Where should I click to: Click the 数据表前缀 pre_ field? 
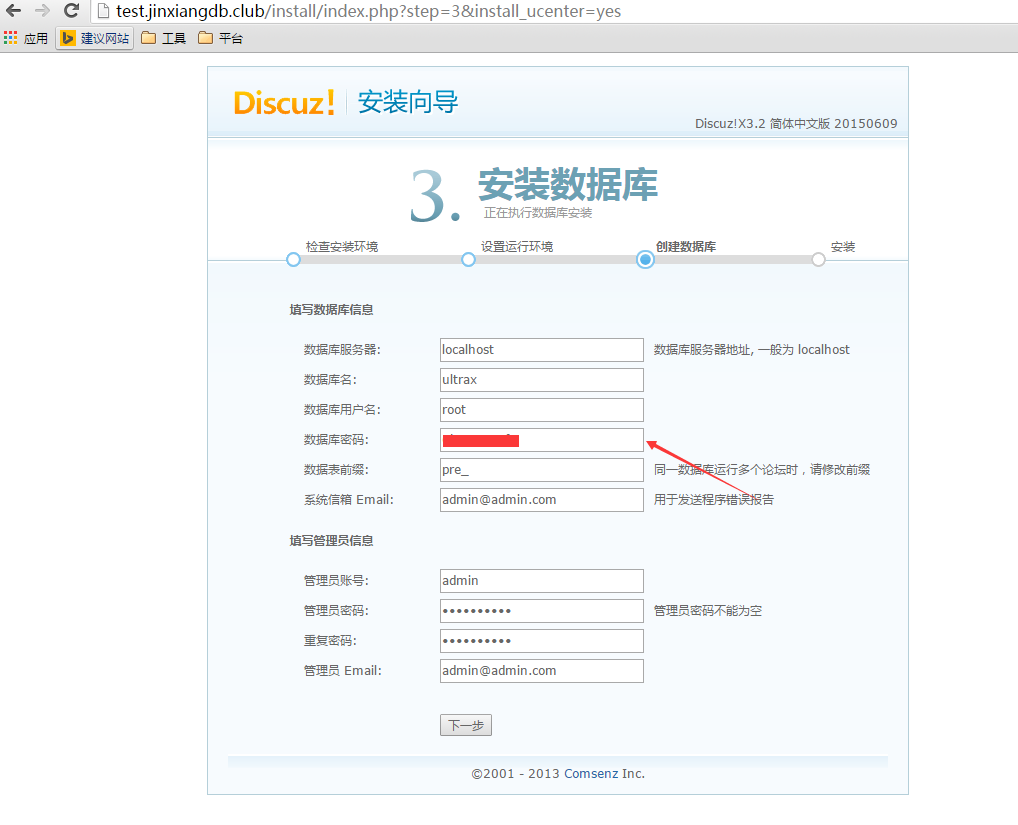pyautogui.click(x=541, y=470)
